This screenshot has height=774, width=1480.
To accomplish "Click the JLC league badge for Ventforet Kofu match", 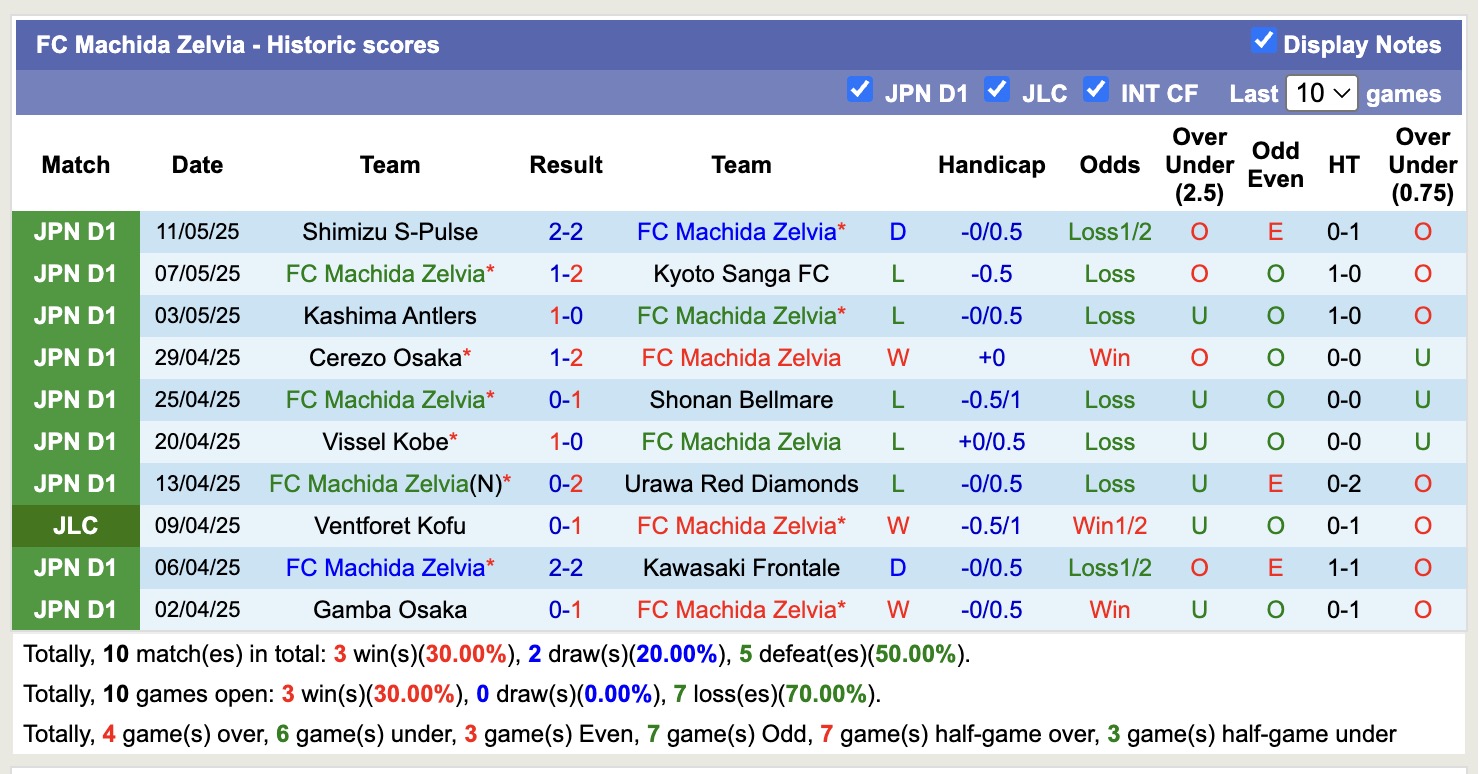I will coord(75,525).
